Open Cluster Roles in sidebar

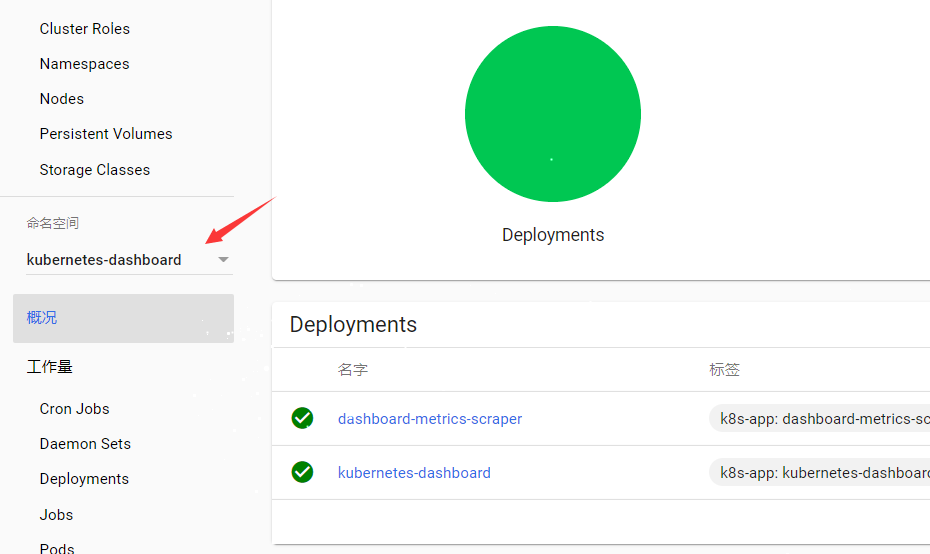[x=85, y=28]
